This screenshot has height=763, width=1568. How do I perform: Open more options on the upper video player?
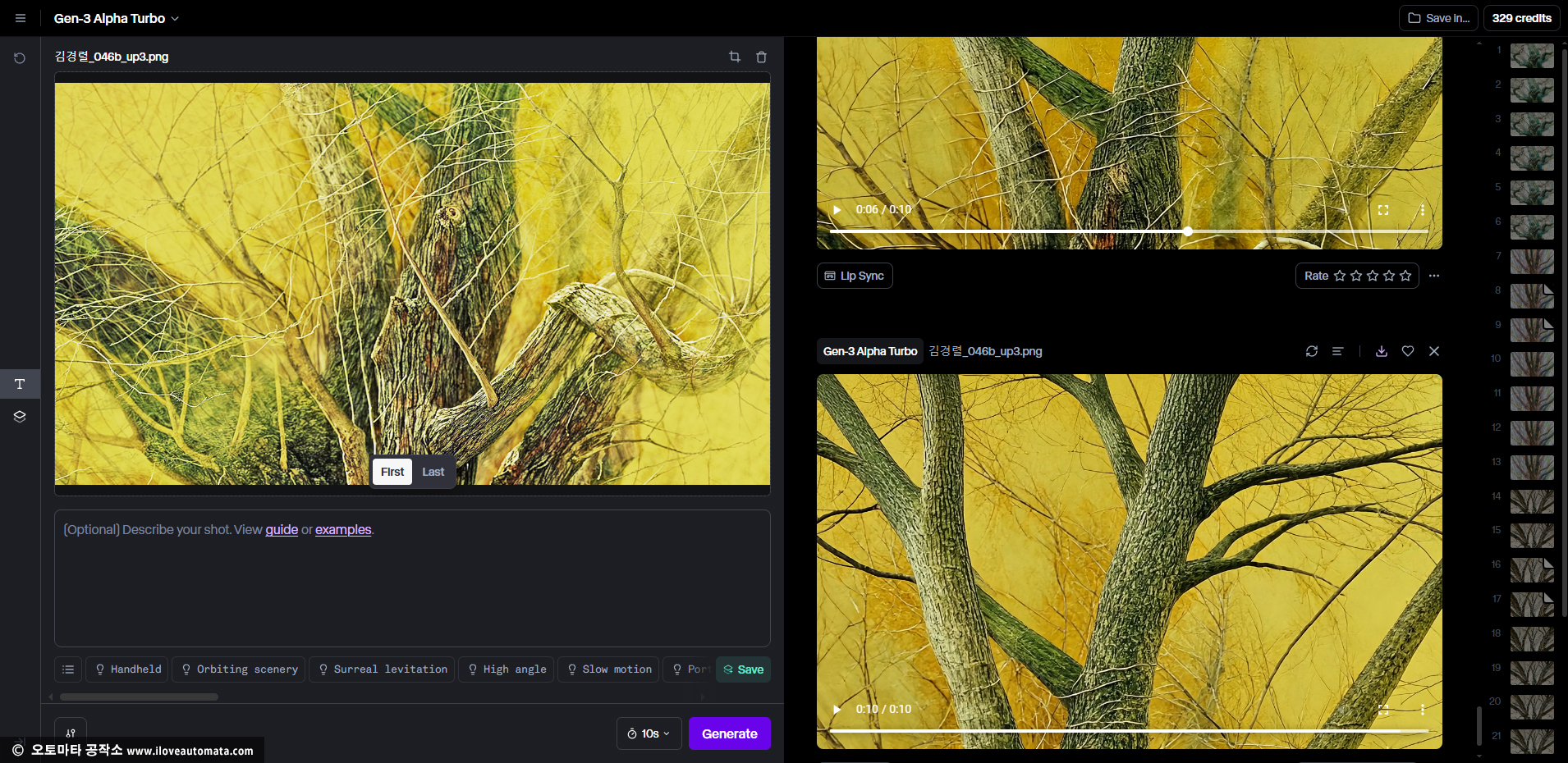click(x=1422, y=210)
